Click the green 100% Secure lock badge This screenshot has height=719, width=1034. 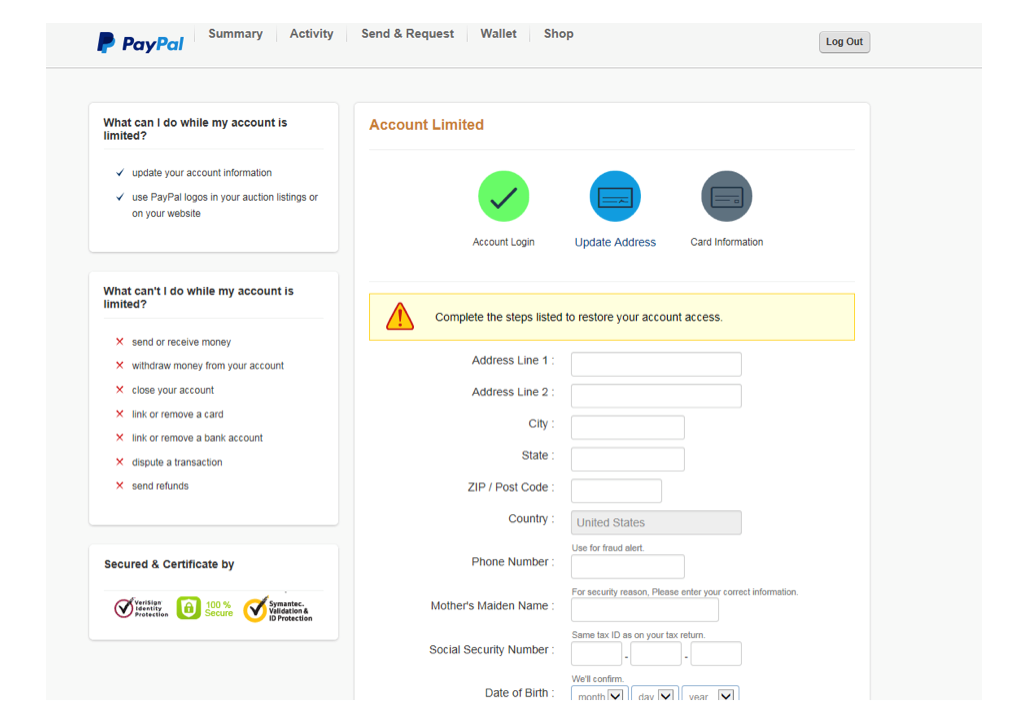click(204, 608)
